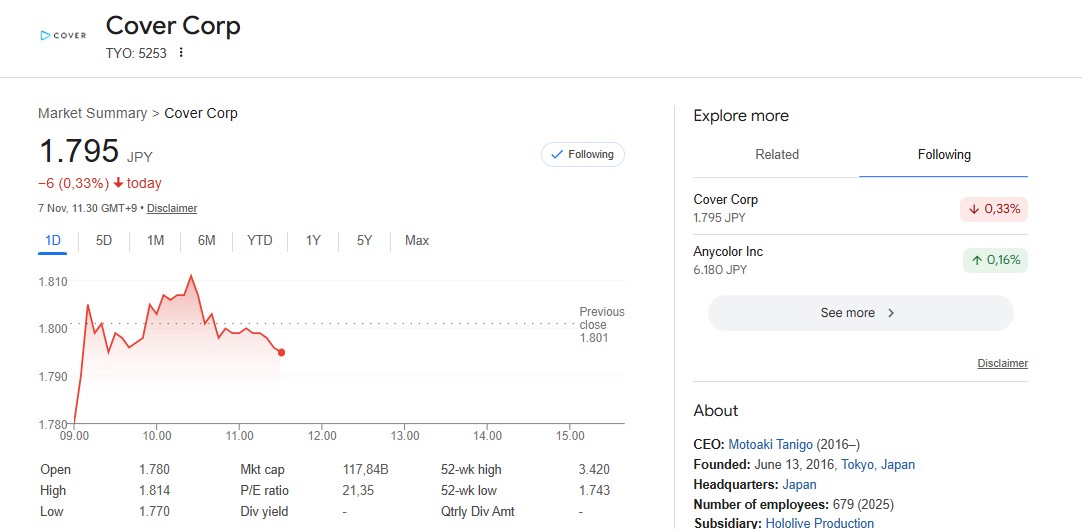Image resolution: width=1082 pixels, height=529 pixels.
Task: Open the Motoaki Tanigo CEO link
Action: [x=771, y=444]
